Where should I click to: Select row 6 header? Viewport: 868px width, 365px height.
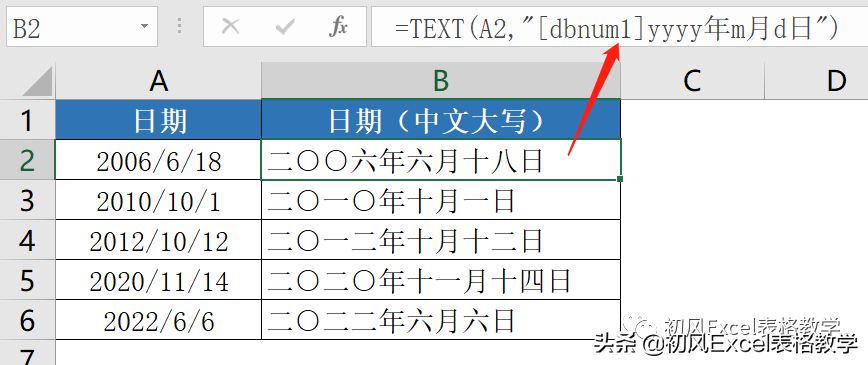[28, 320]
